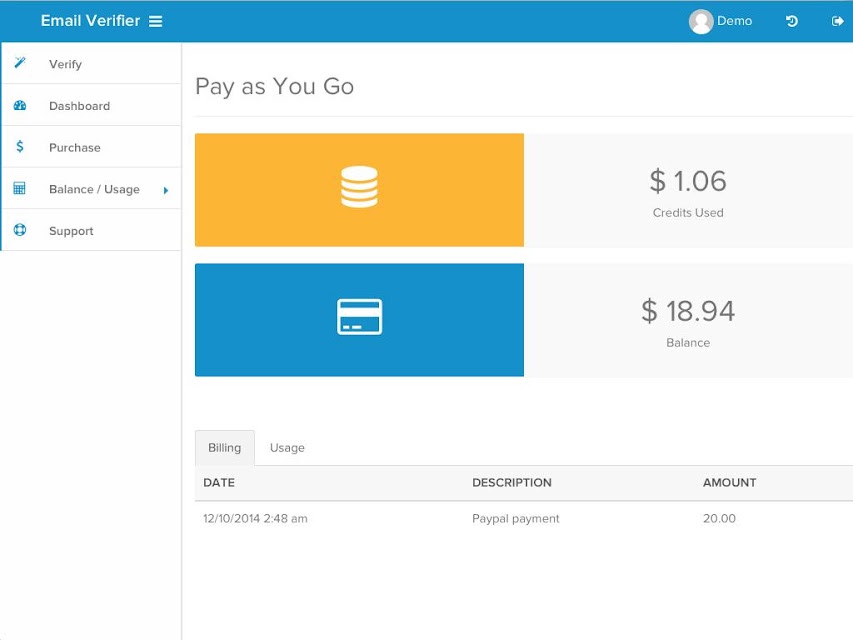The height and width of the screenshot is (640, 853).
Task: Click the Purchase dollar sign icon
Action: click(x=20, y=146)
